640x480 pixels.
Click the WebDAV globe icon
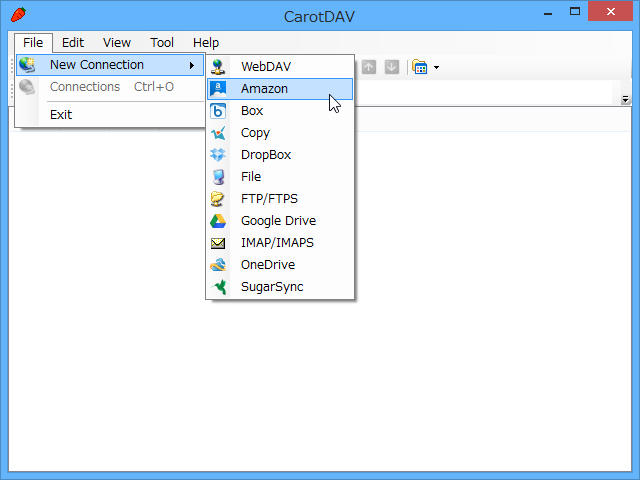click(x=218, y=67)
